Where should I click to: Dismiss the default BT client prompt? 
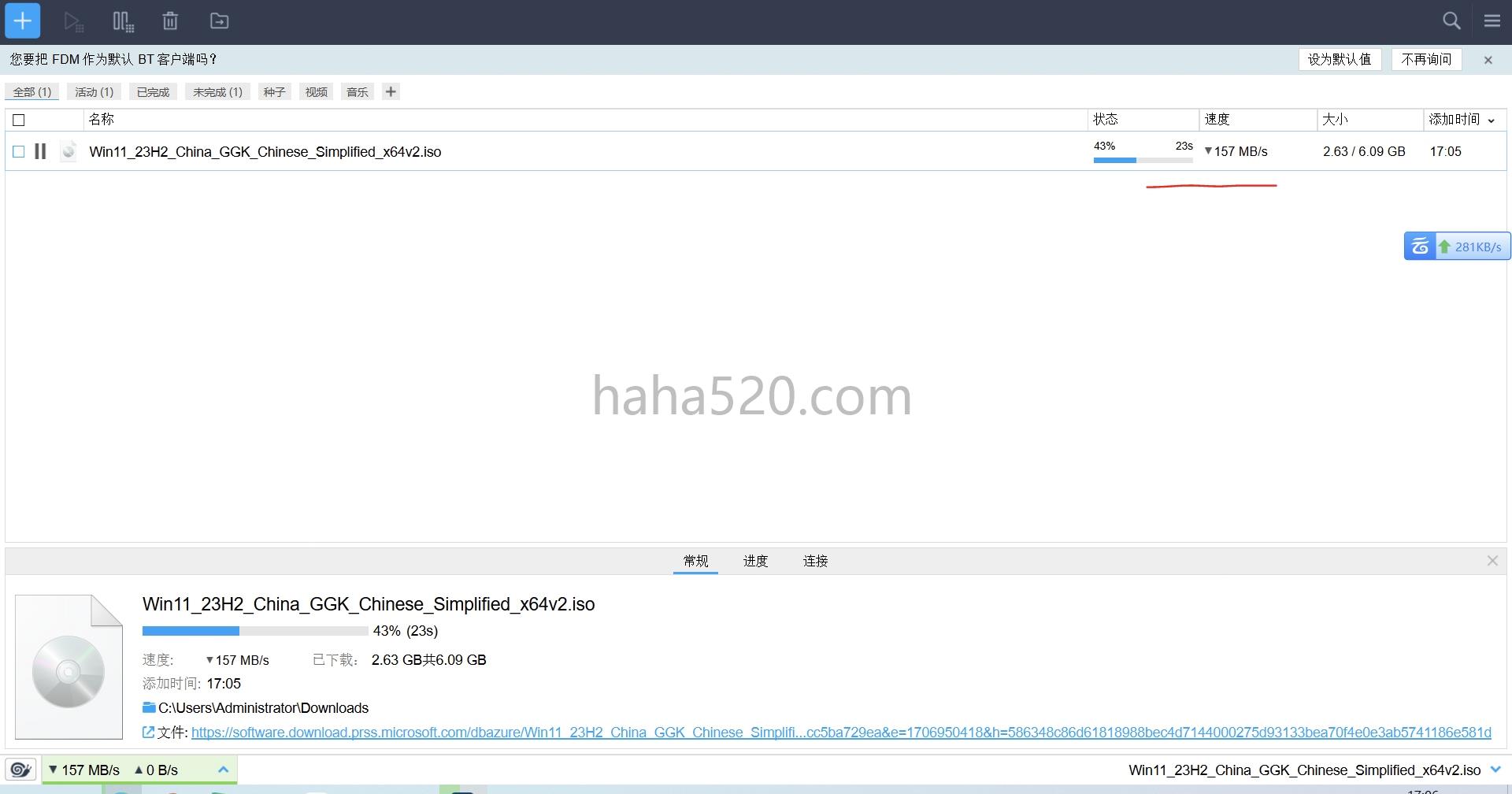click(x=1488, y=60)
